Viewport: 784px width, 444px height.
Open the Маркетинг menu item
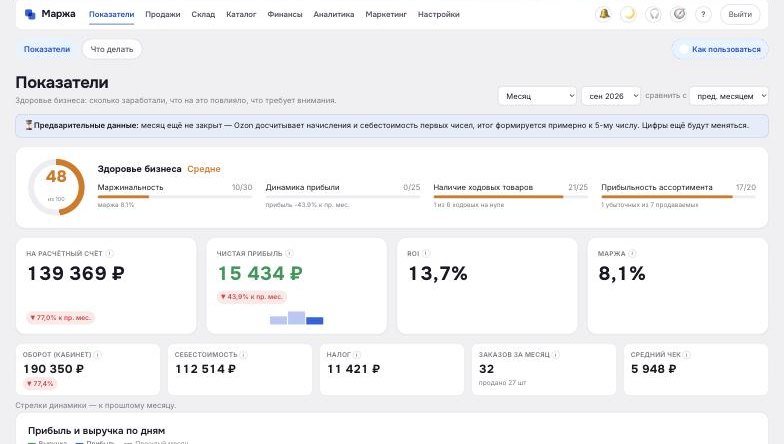coord(386,14)
